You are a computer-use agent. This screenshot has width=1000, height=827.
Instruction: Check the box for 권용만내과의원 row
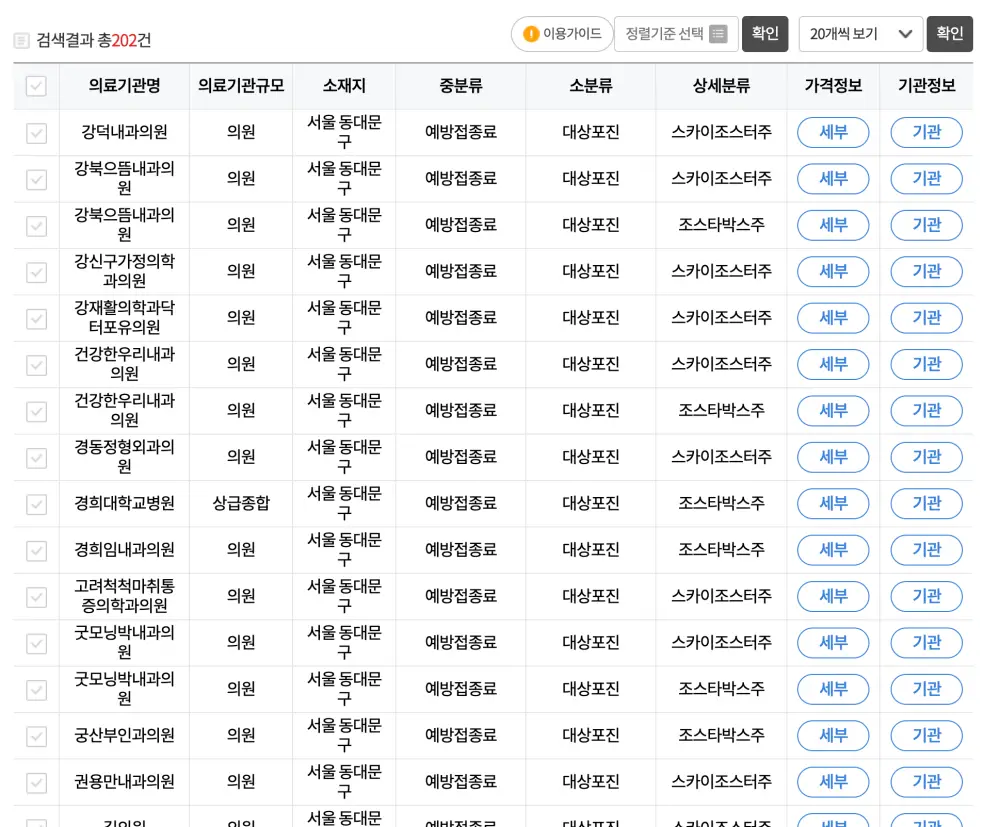point(36,783)
